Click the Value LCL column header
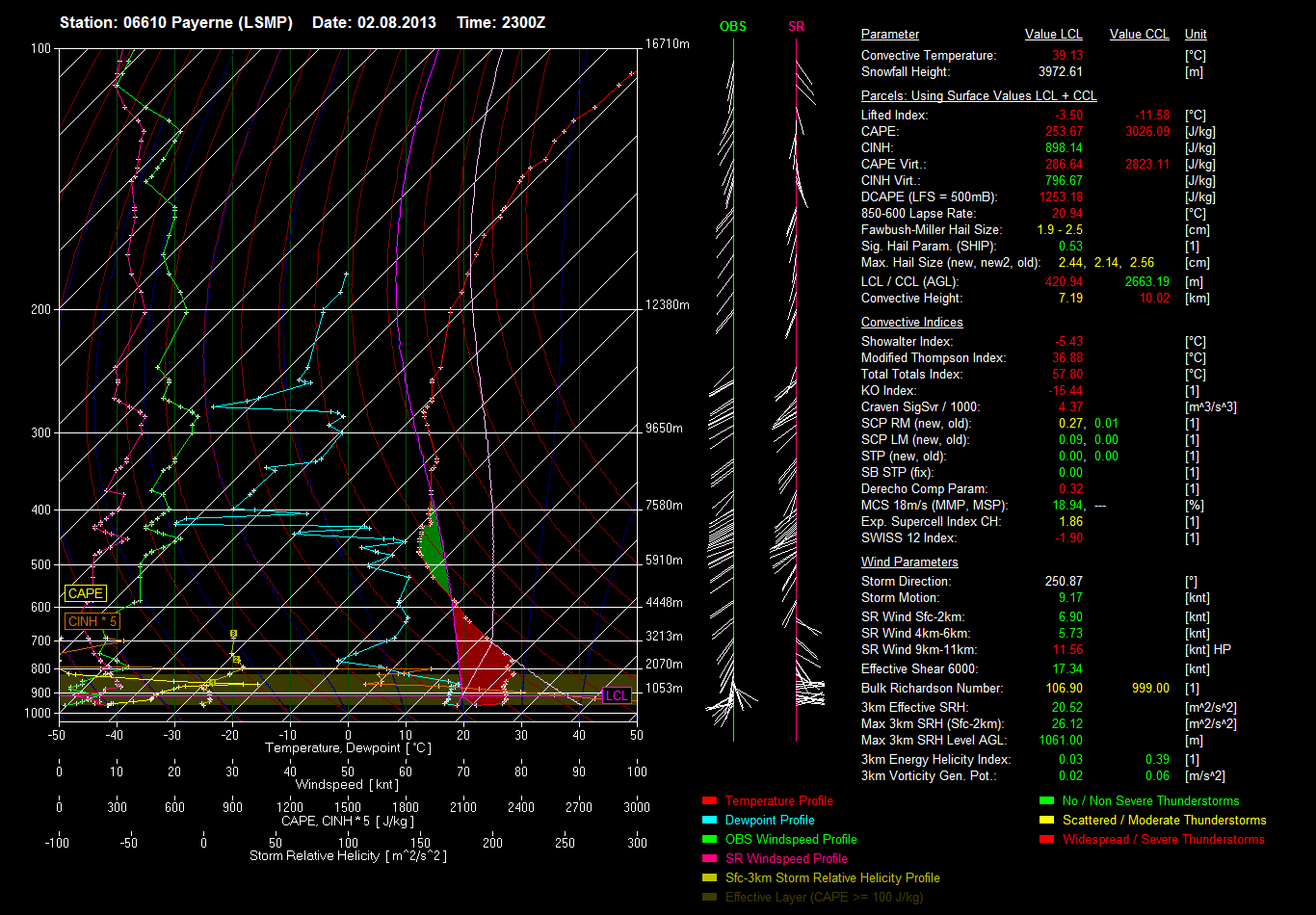The width and height of the screenshot is (1316, 915). click(1054, 35)
